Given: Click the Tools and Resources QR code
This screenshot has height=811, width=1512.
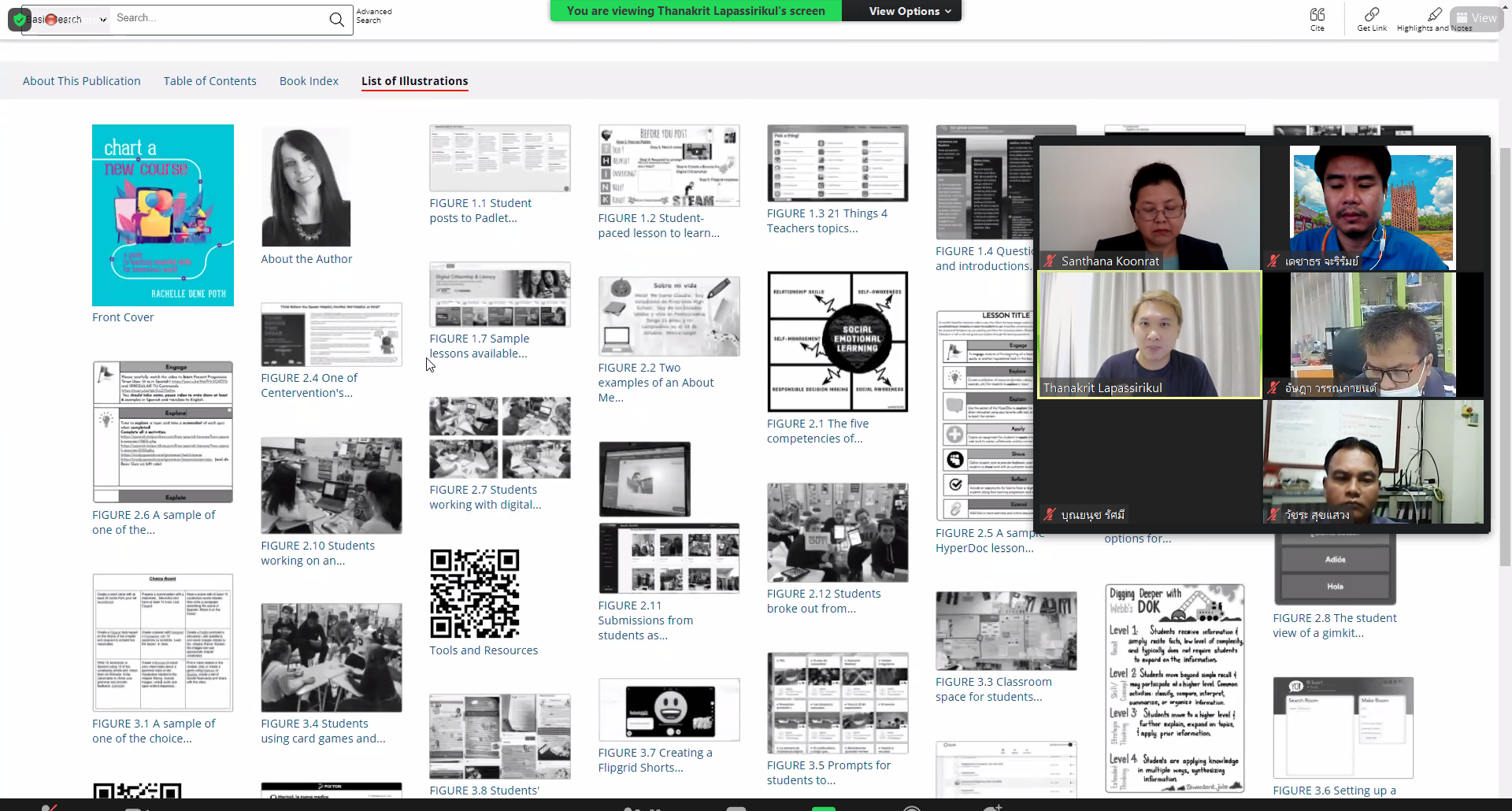Looking at the screenshot, I should 474,594.
